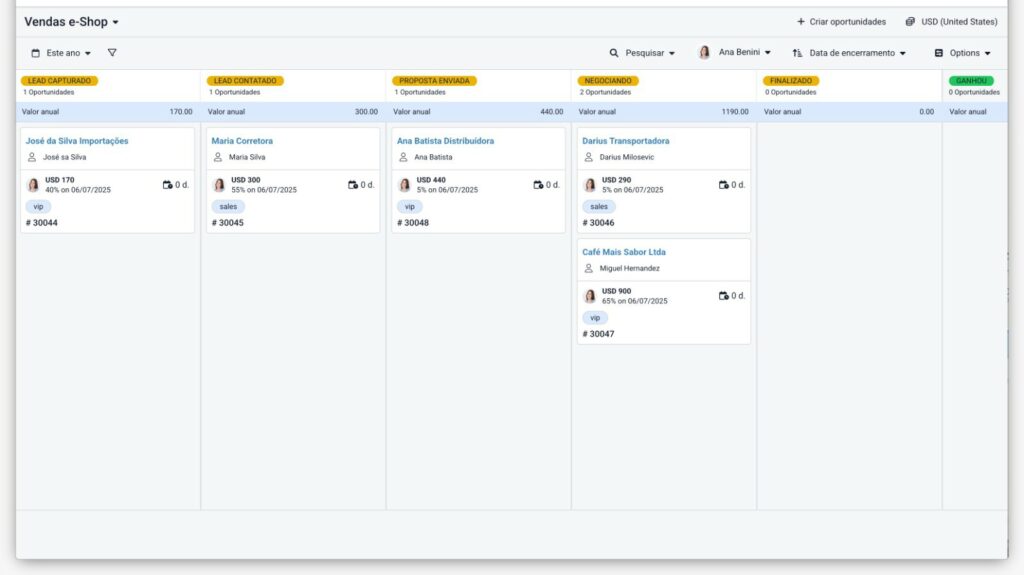Select the FINALIZADO stage label
Screen dimensions: 1024x575
coord(791,80)
